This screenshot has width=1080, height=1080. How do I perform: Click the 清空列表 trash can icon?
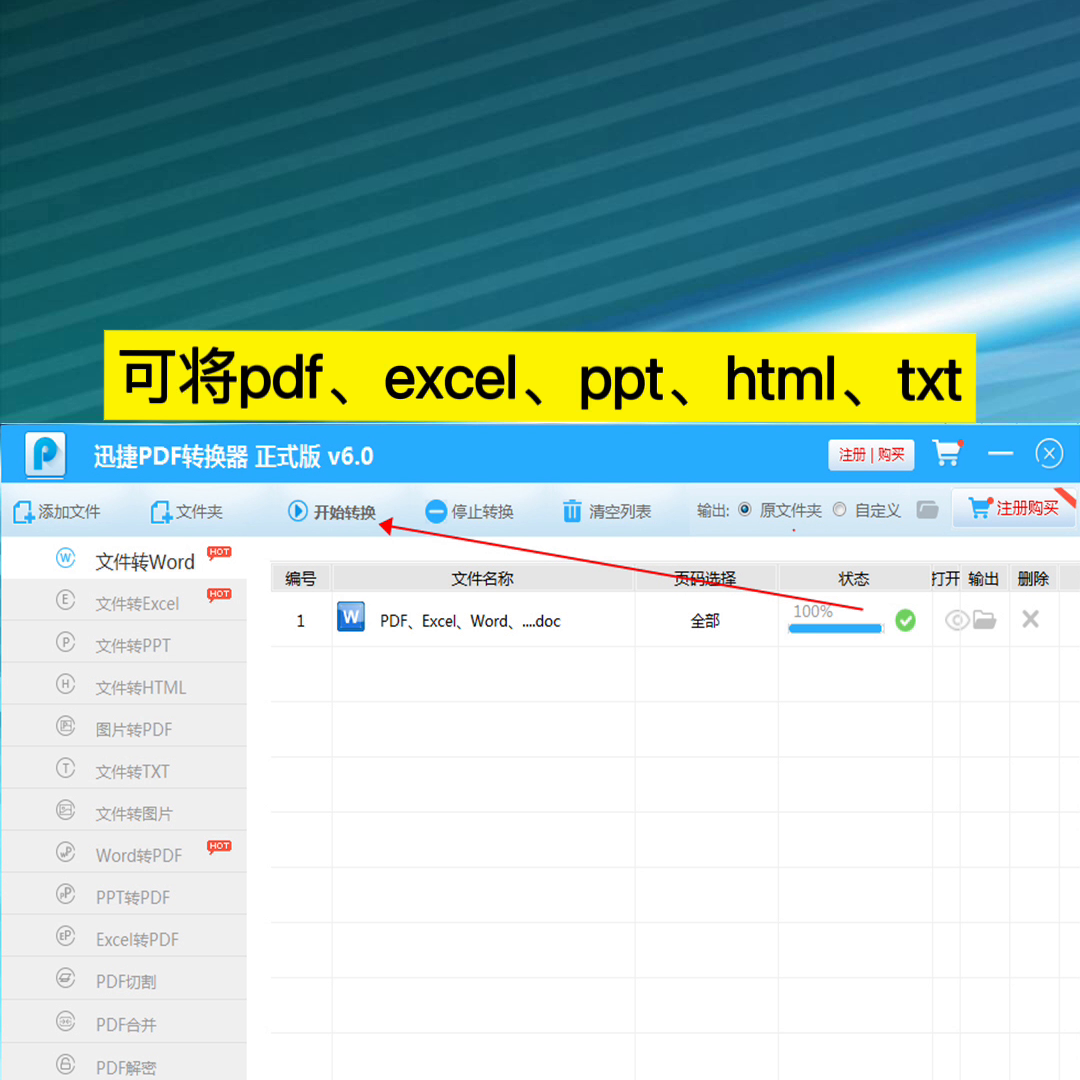click(572, 511)
